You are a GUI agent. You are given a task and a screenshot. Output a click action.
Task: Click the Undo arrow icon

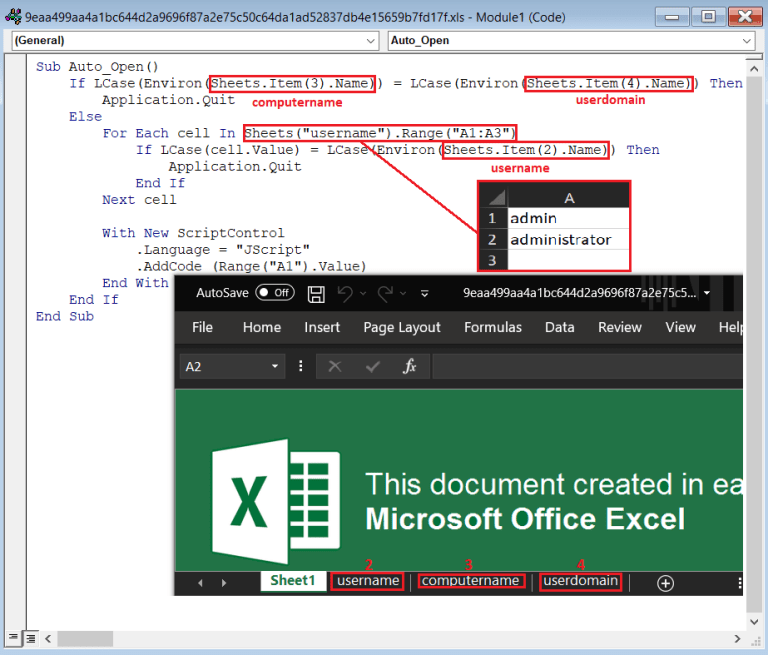[346, 293]
